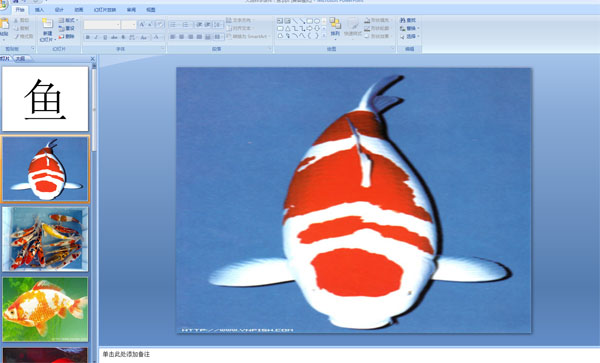Viewport: 600px width, 363px height.
Task: Click the 查找 find button
Action: (408, 20)
